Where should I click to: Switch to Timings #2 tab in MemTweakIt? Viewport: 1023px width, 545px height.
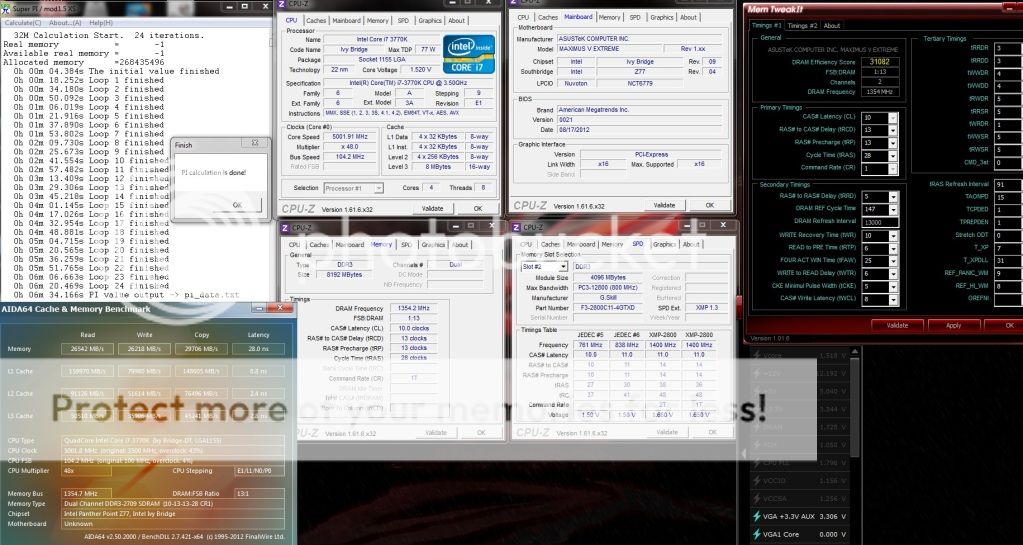pyautogui.click(x=801, y=25)
